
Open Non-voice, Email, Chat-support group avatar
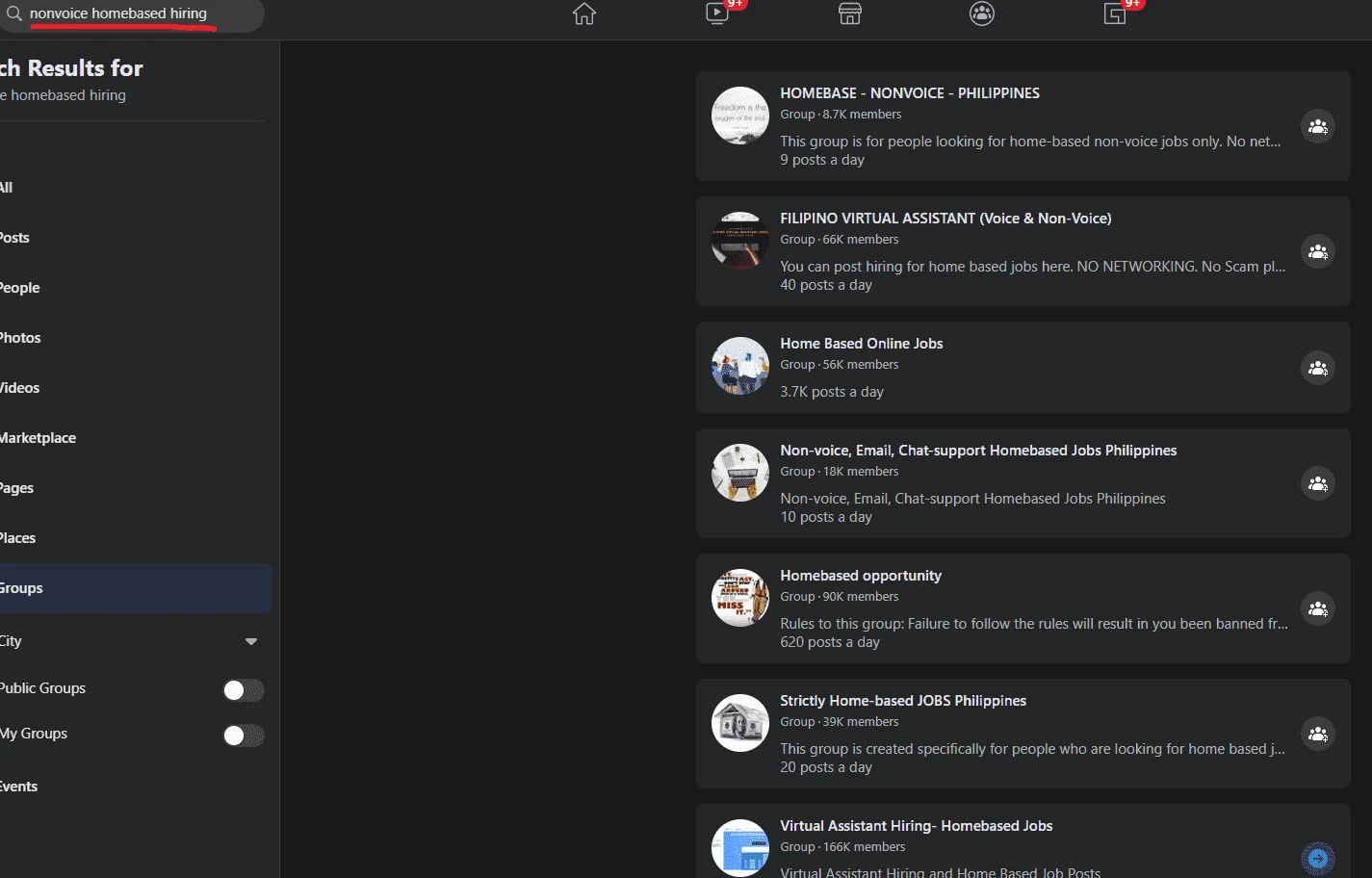[x=740, y=473]
